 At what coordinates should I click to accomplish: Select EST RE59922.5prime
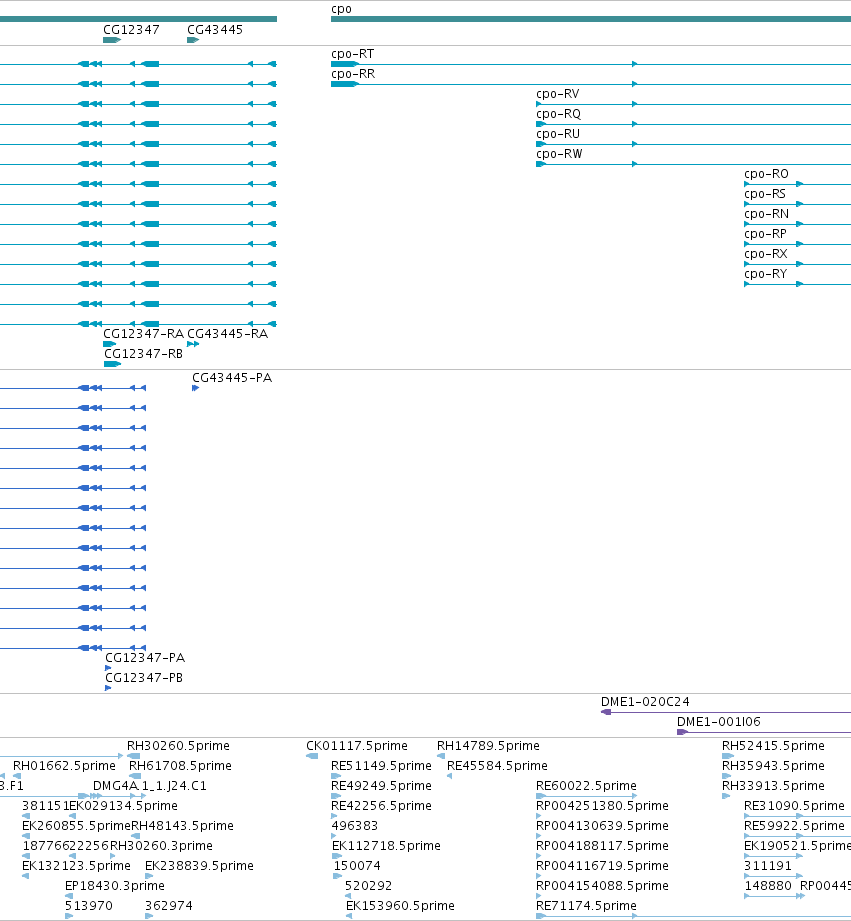coord(794,826)
